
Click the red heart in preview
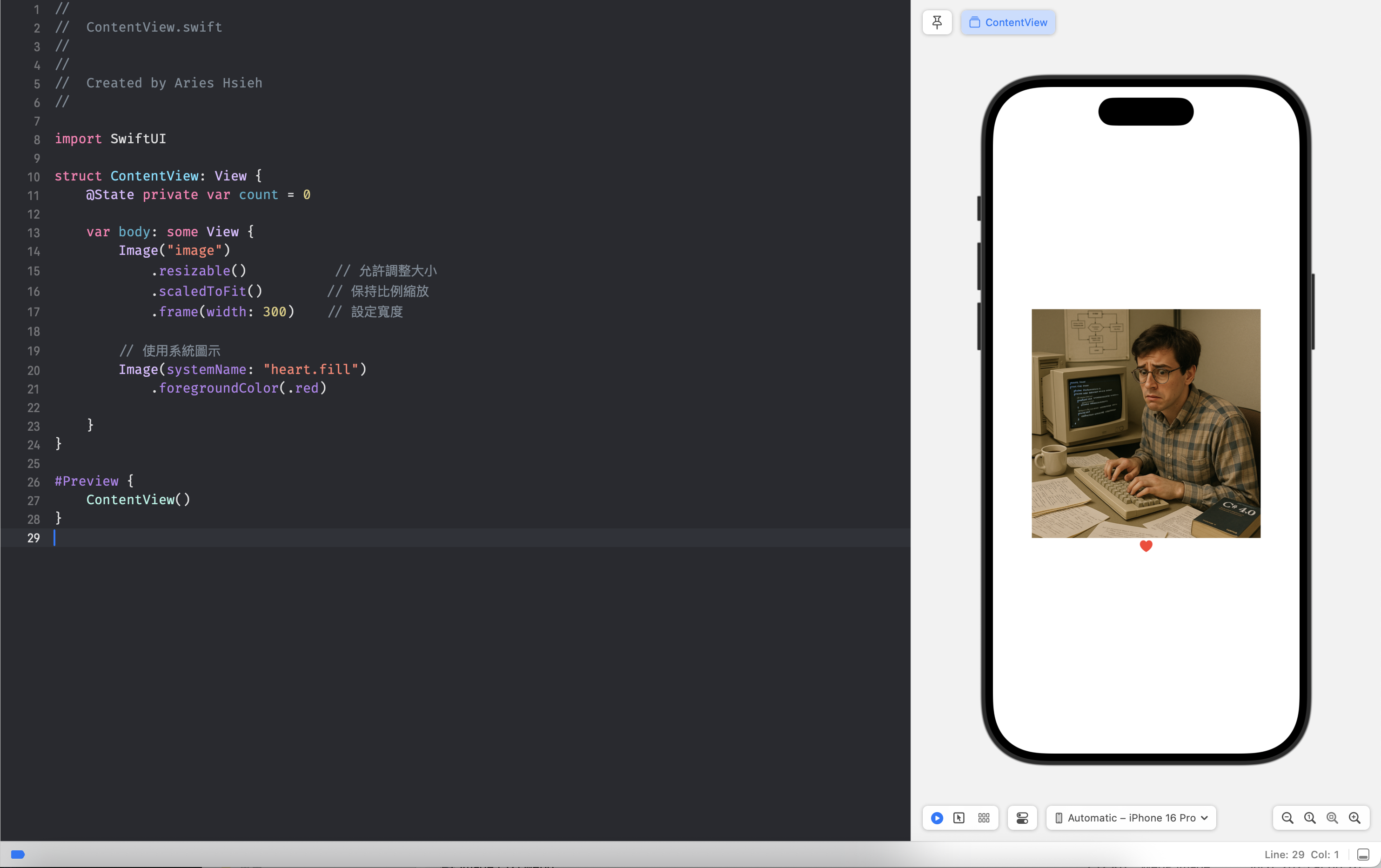click(x=1146, y=546)
